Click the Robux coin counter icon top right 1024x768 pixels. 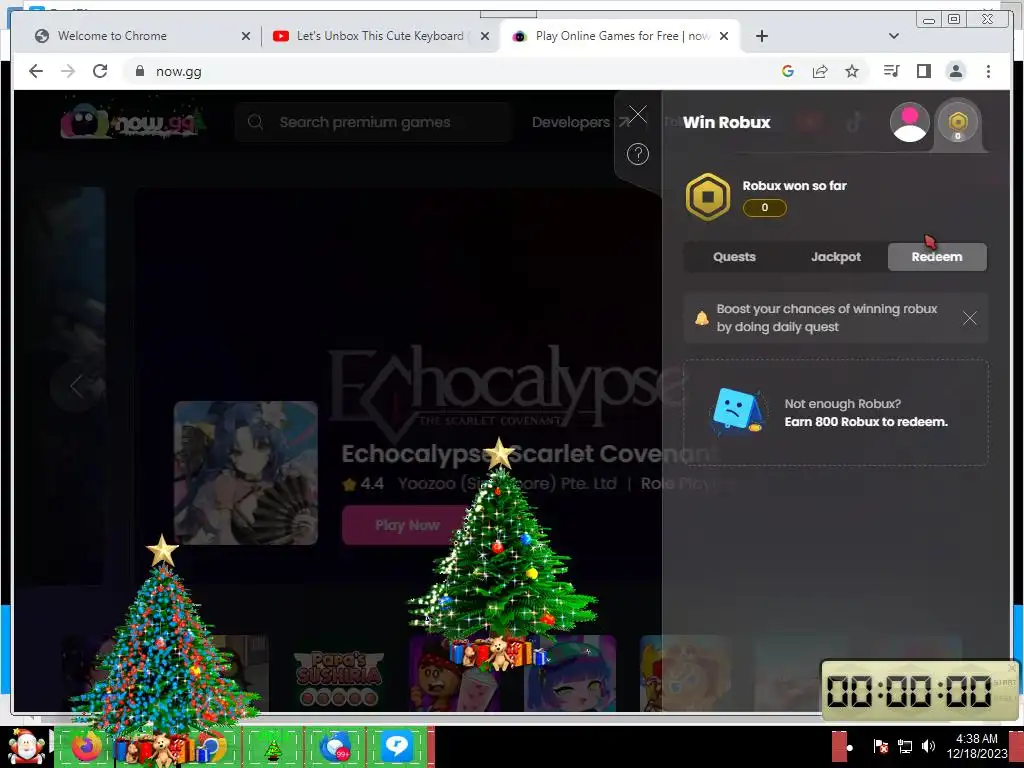click(957, 121)
